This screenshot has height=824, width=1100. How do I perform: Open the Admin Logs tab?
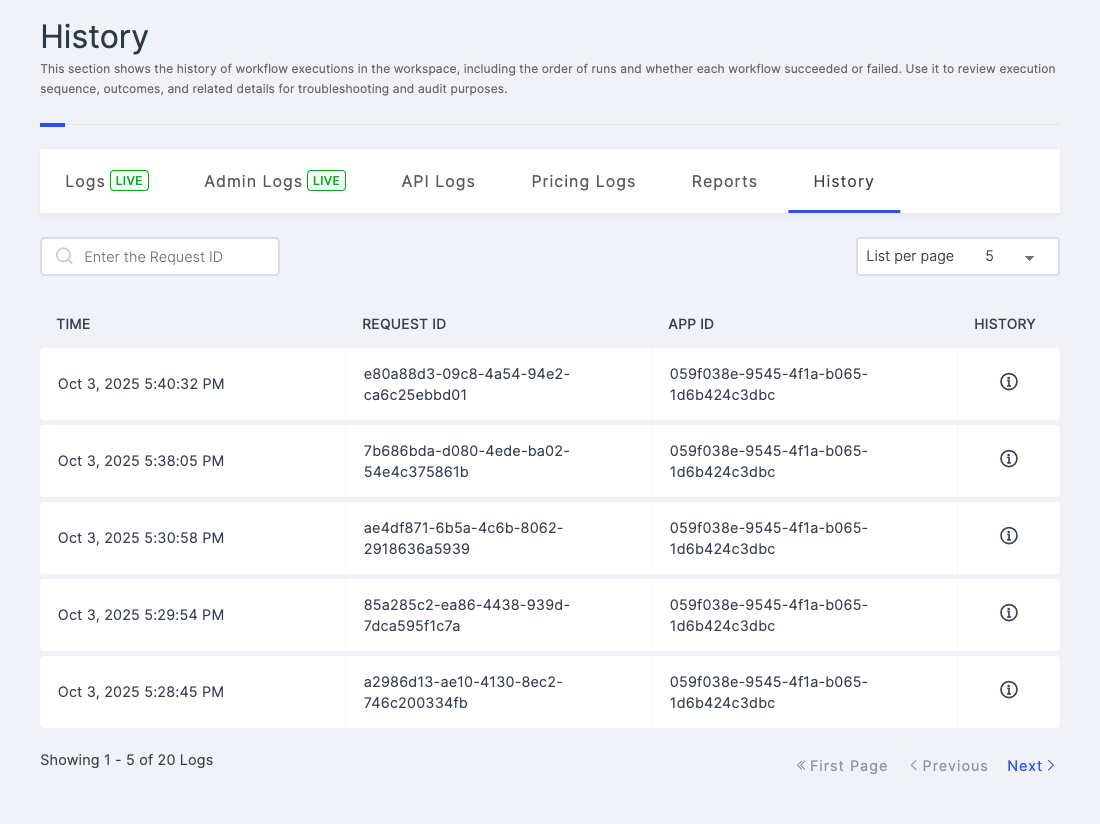click(x=253, y=181)
